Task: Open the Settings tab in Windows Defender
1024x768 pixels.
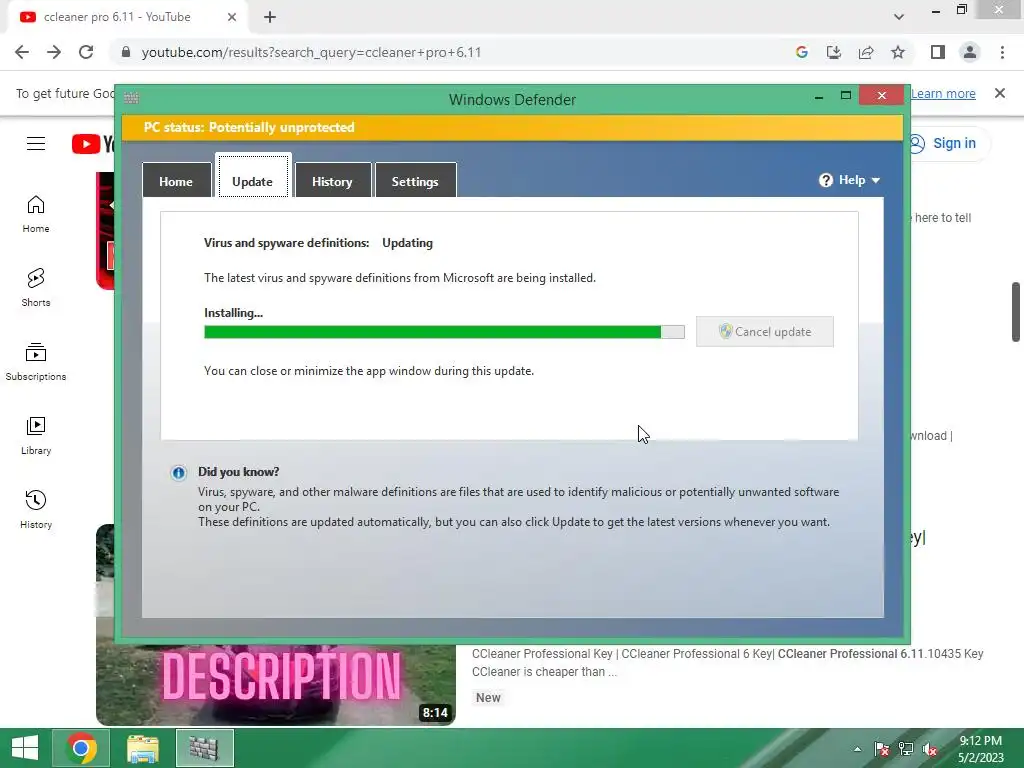Action: coord(415,181)
